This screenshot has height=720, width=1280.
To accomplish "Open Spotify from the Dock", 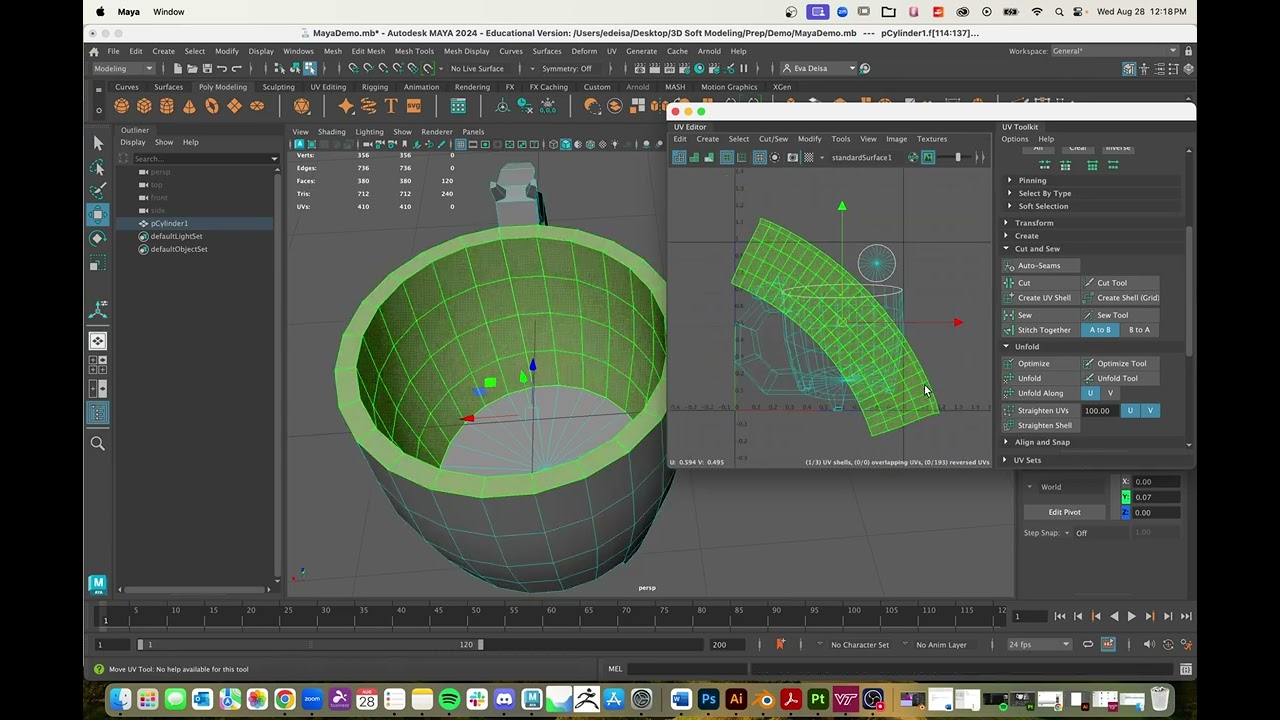I will point(449,699).
